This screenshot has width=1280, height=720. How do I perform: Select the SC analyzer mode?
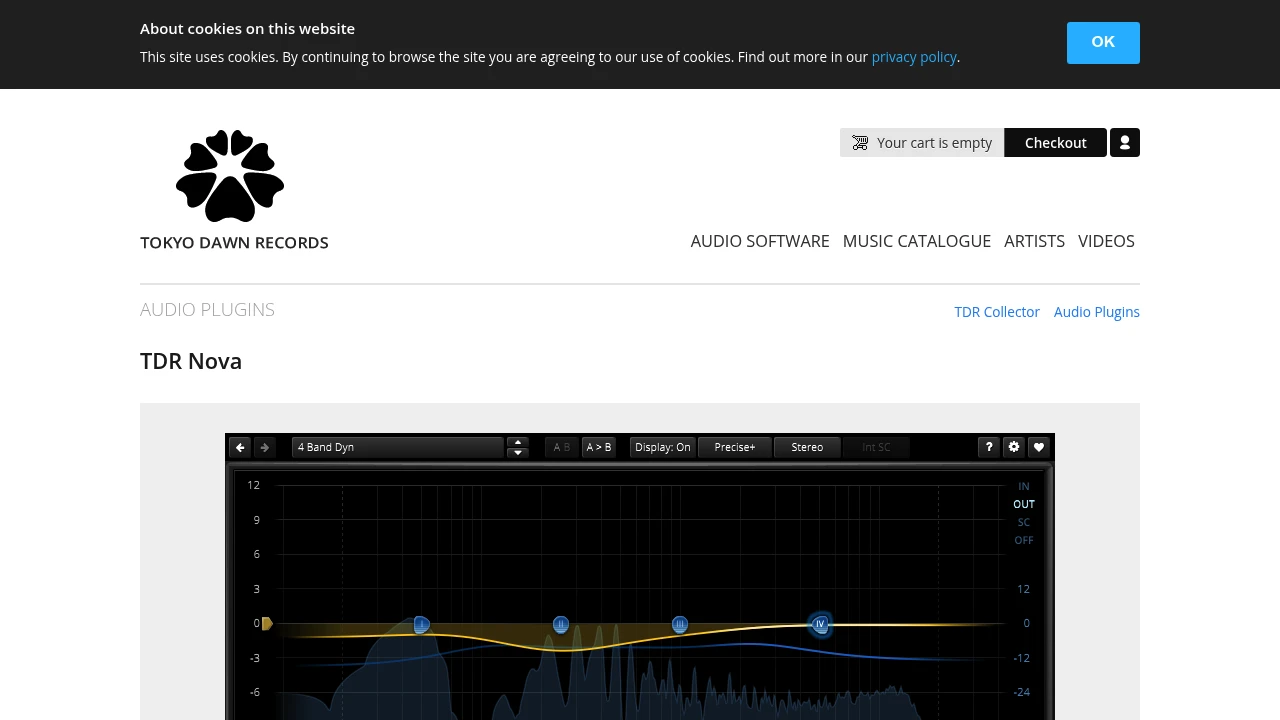1024,522
